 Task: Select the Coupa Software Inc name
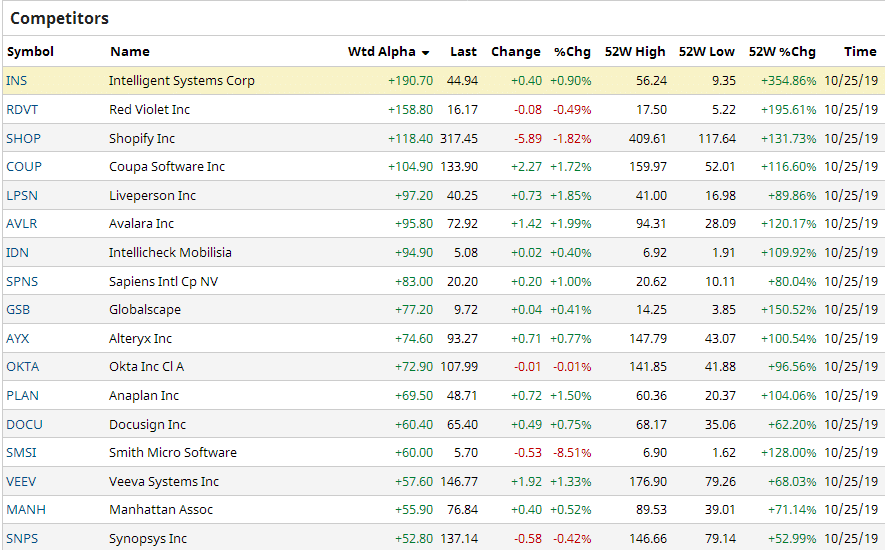coord(167,167)
